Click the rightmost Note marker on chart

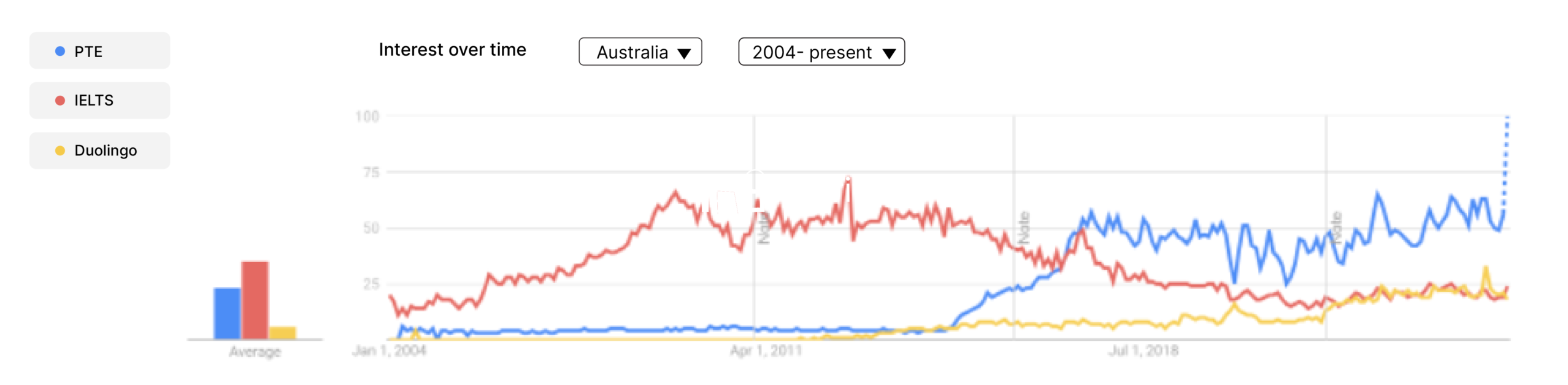1337,227
